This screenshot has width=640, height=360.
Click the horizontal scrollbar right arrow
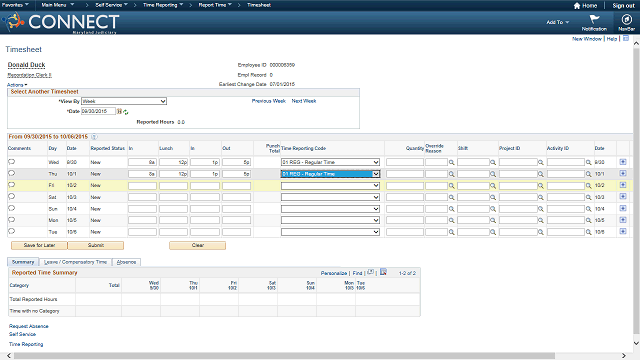[x=624, y=356]
